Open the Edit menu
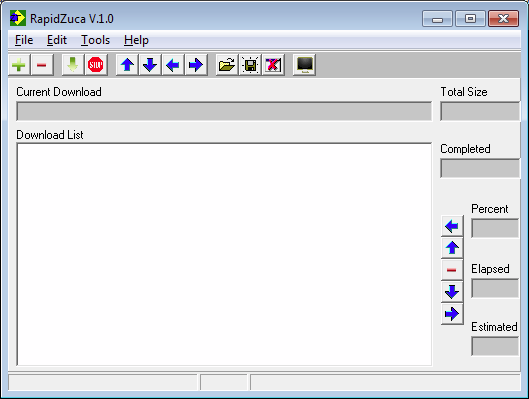This screenshot has height=399, width=529. (57, 40)
